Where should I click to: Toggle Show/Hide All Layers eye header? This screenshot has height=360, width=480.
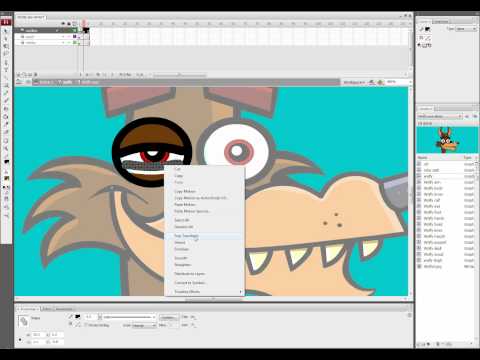[63, 24]
